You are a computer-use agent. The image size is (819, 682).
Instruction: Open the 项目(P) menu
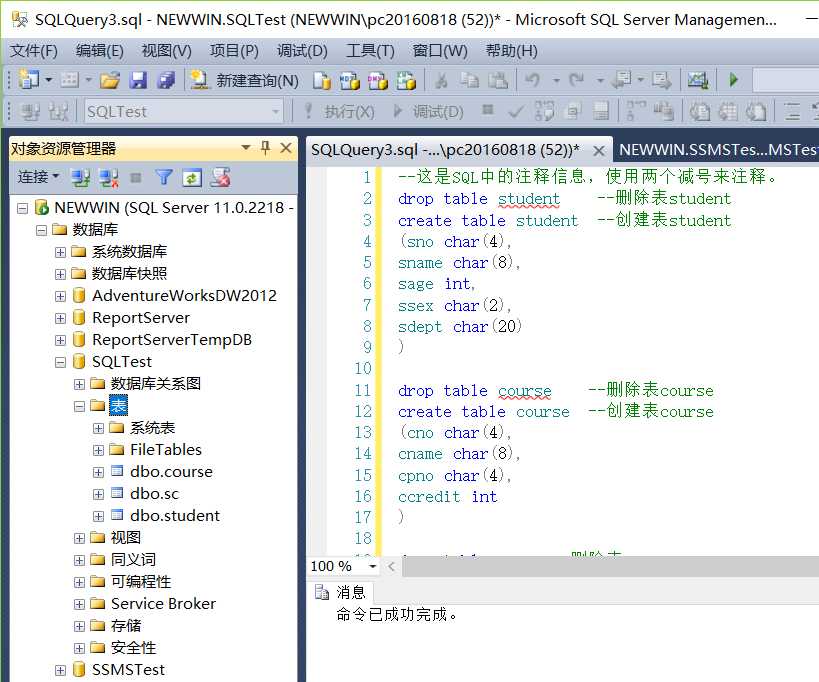234,51
